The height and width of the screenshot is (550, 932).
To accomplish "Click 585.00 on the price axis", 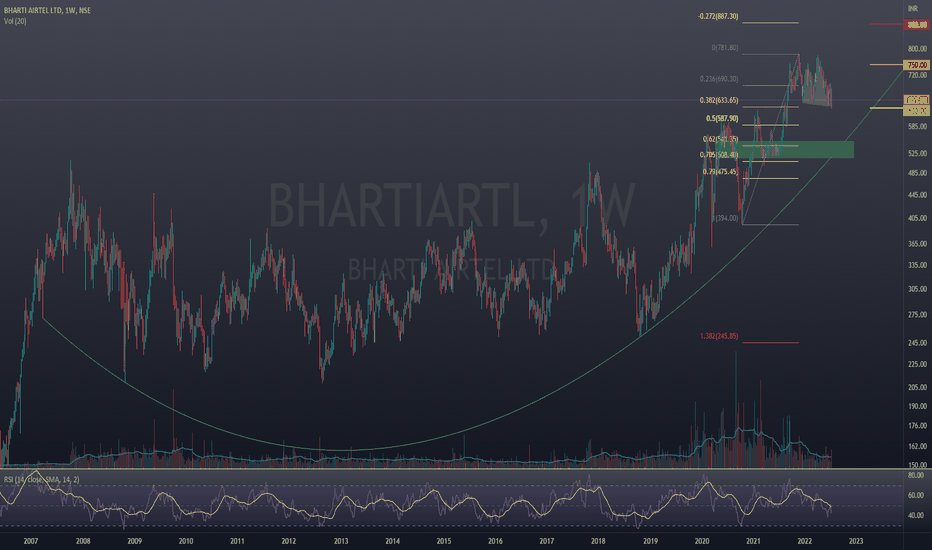I will point(917,127).
